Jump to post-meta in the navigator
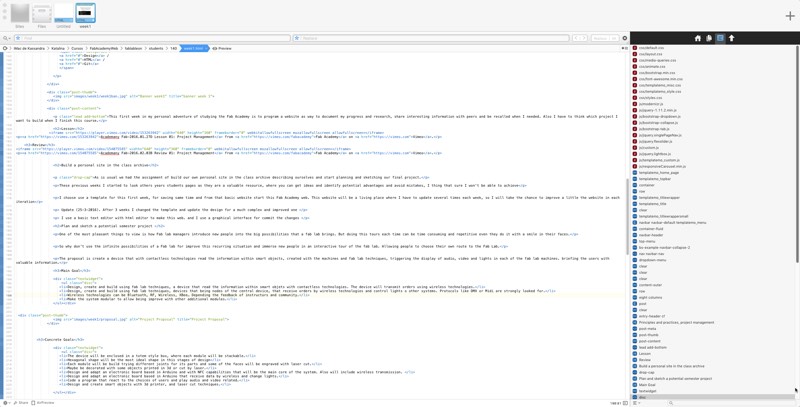Image resolution: width=800 pixels, height=407 pixels. tap(647, 328)
